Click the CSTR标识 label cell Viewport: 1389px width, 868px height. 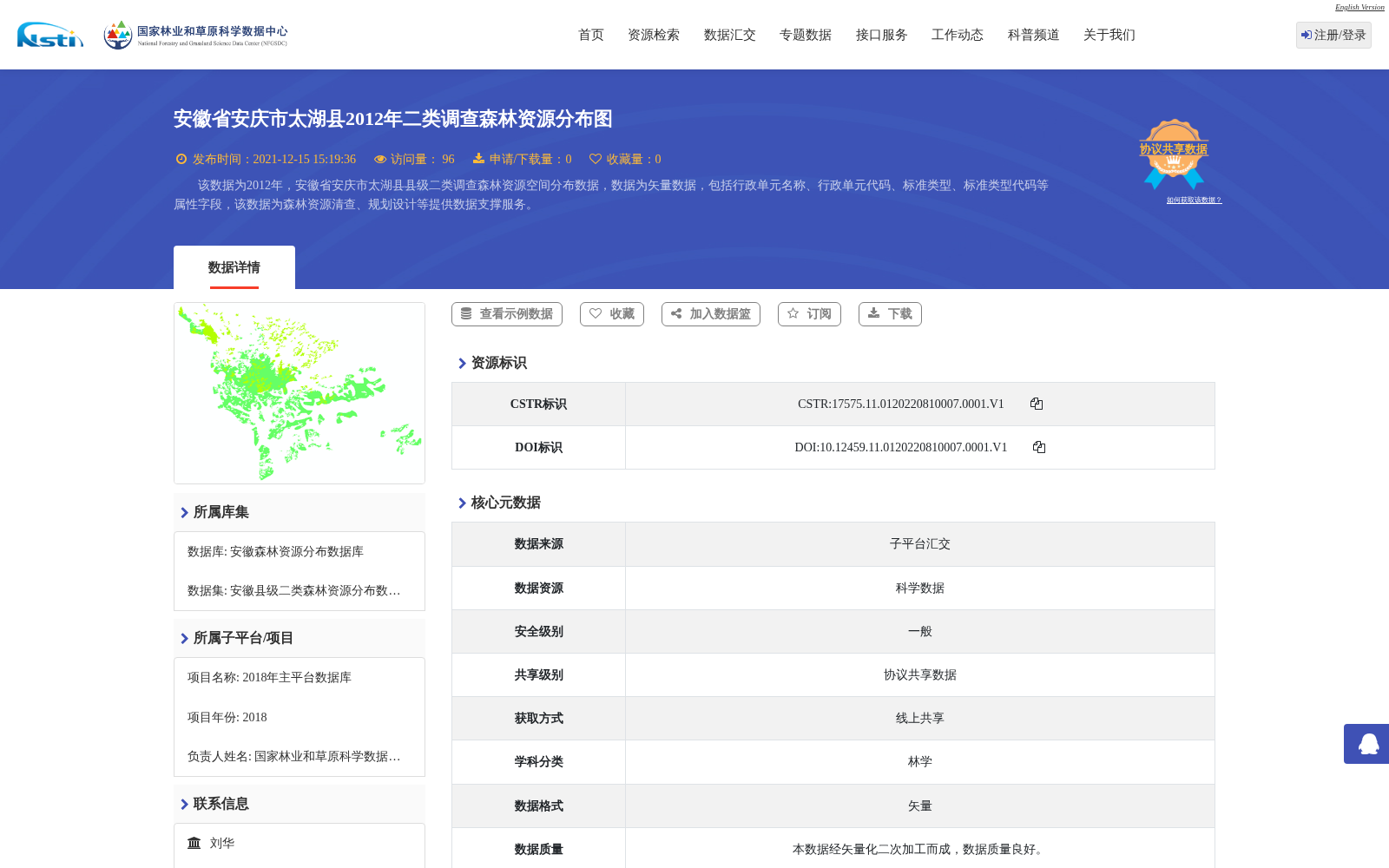click(x=538, y=404)
